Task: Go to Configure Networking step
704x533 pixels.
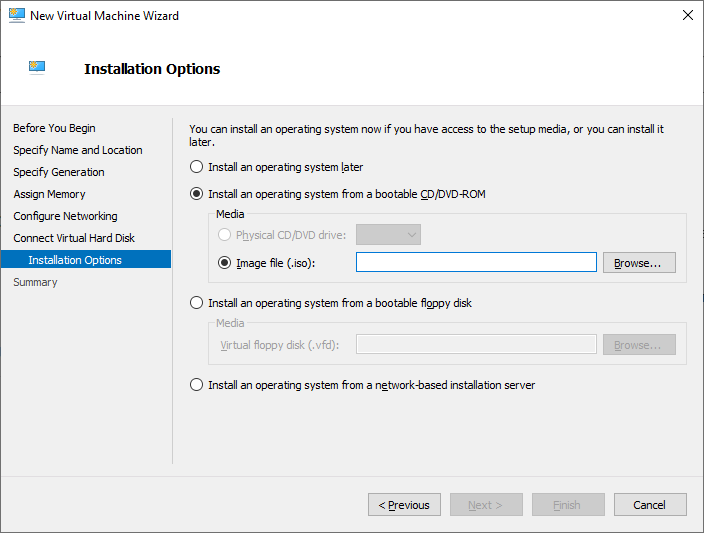Action: click(x=66, y=216)
